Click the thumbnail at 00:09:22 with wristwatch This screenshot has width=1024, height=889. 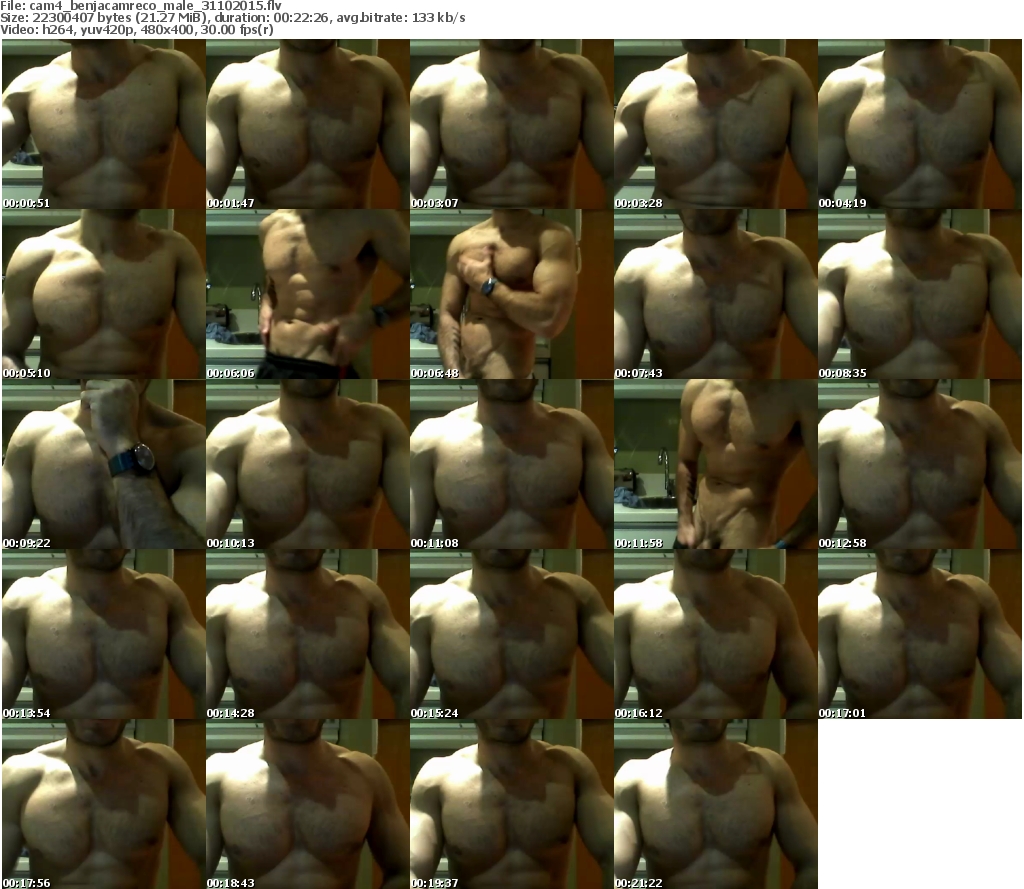(x=104, y=464)
